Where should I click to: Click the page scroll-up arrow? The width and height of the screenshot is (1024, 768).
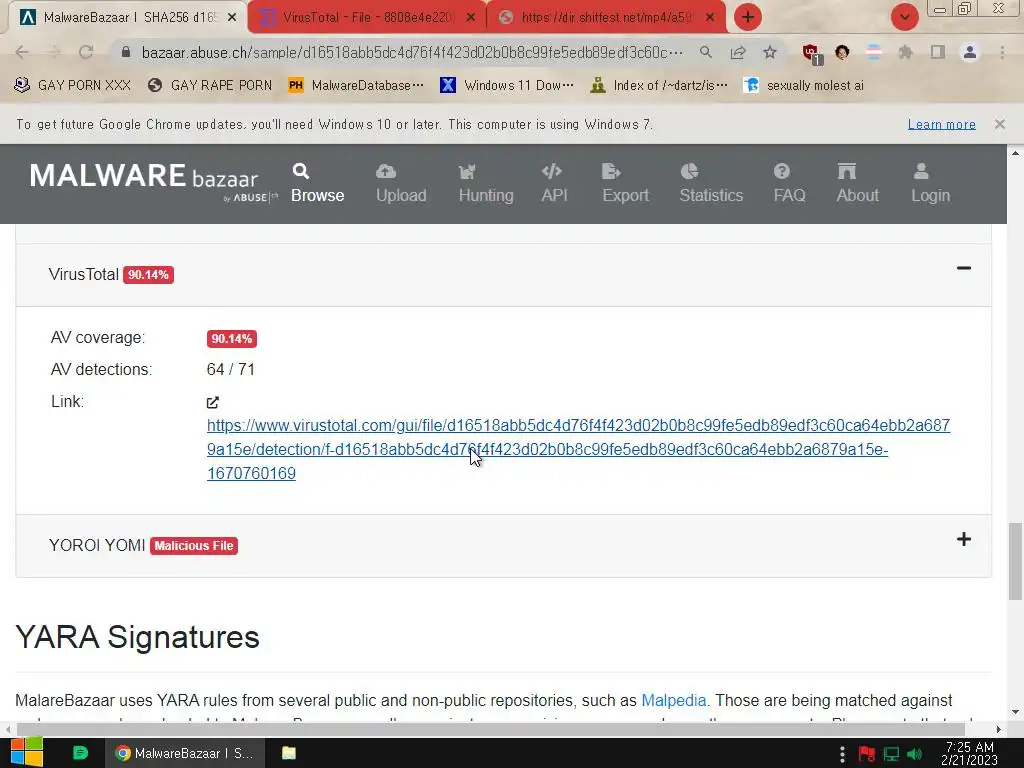(x=1016, y=153)
